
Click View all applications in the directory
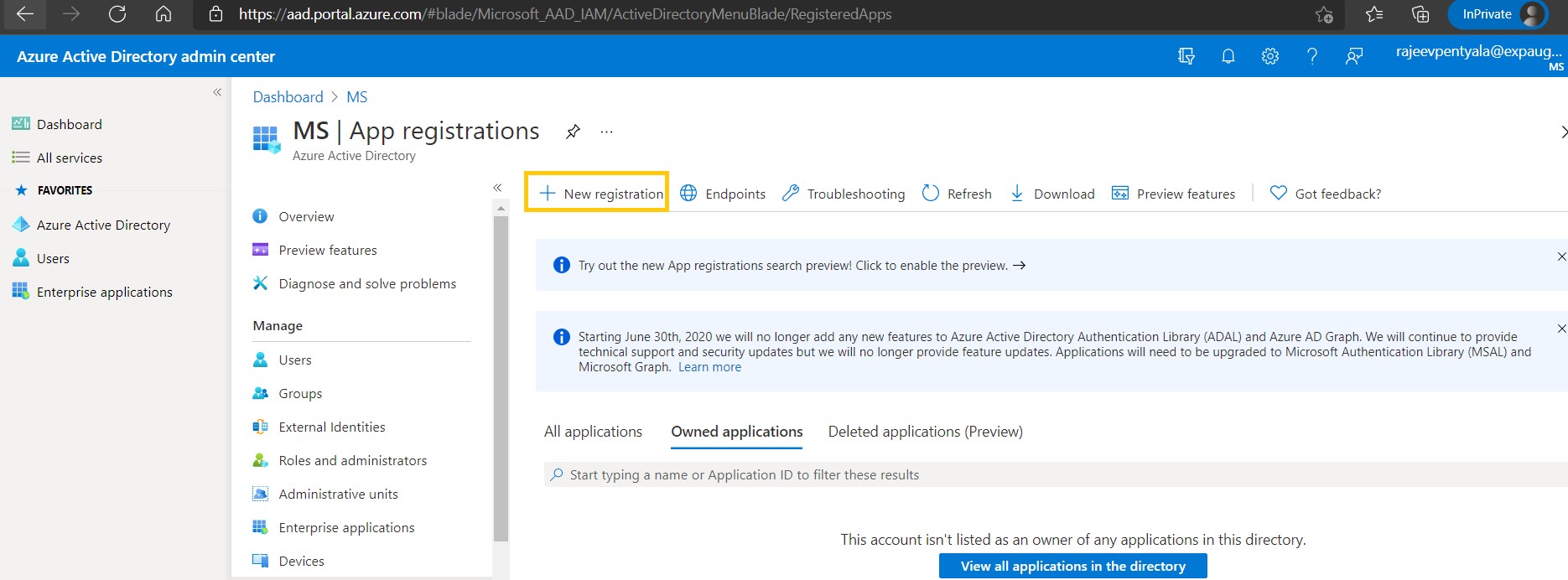(1072, 566)
